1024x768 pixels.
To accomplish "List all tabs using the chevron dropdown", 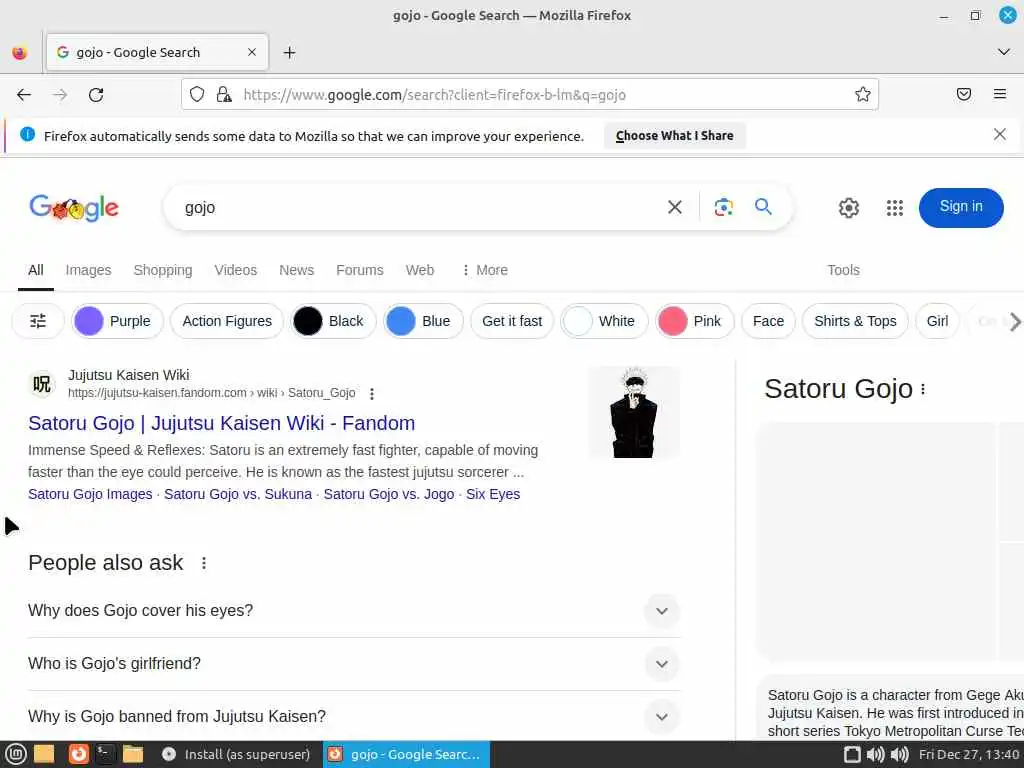I will (1004, 52).
